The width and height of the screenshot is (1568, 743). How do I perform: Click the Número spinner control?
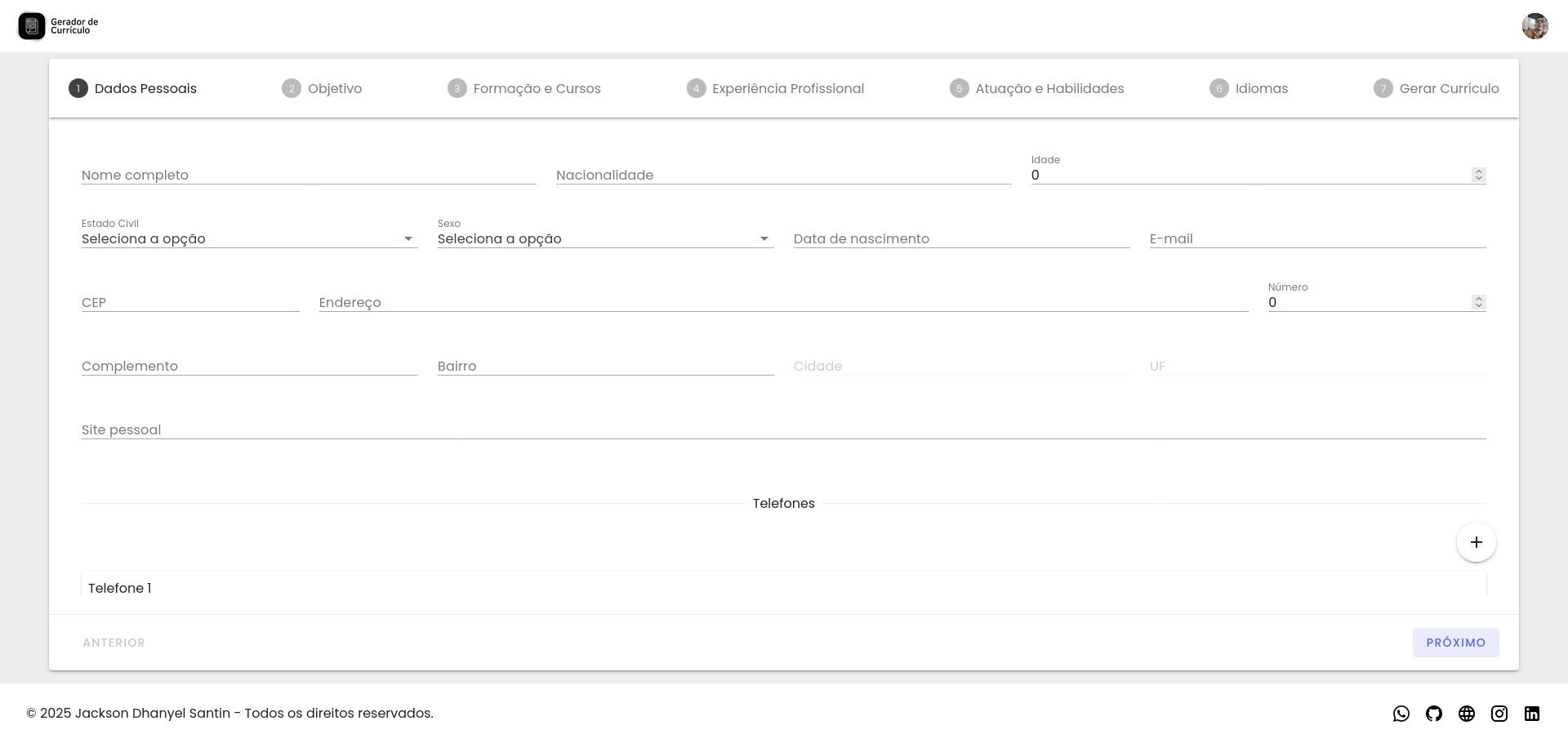point(1478,302)
